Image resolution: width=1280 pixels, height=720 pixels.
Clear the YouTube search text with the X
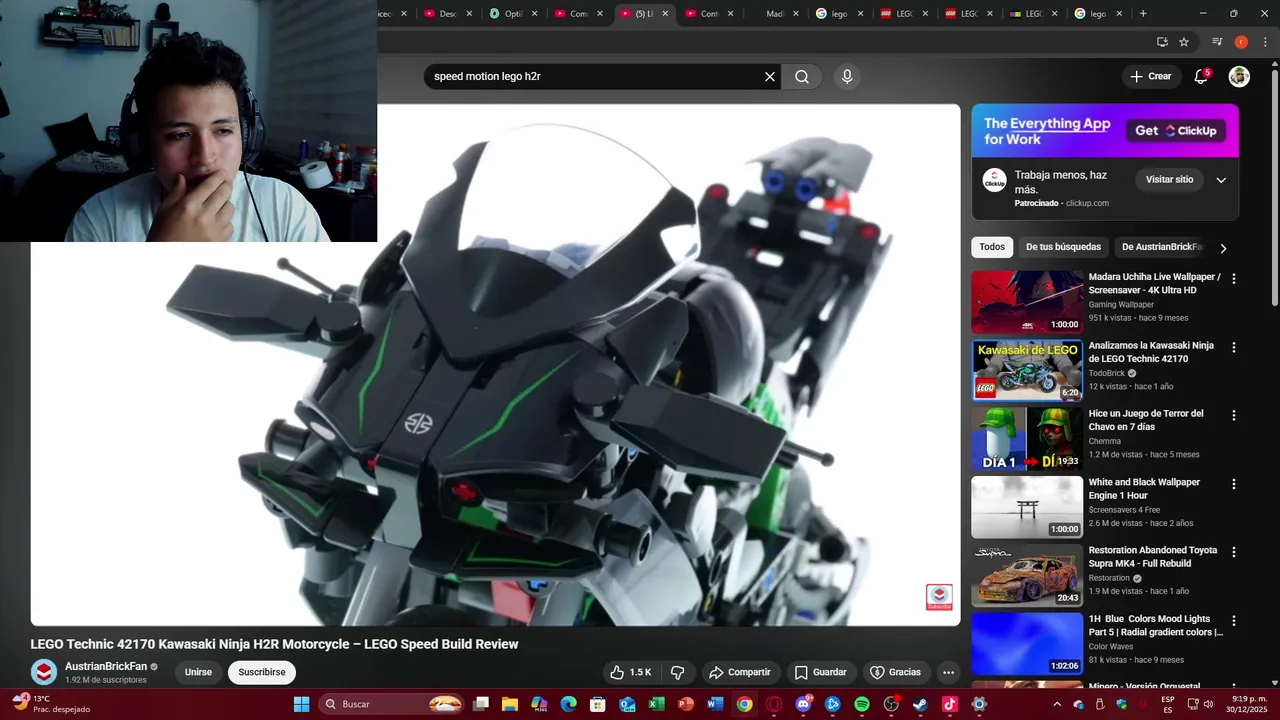pyautogui.click(x=770, y=77)
